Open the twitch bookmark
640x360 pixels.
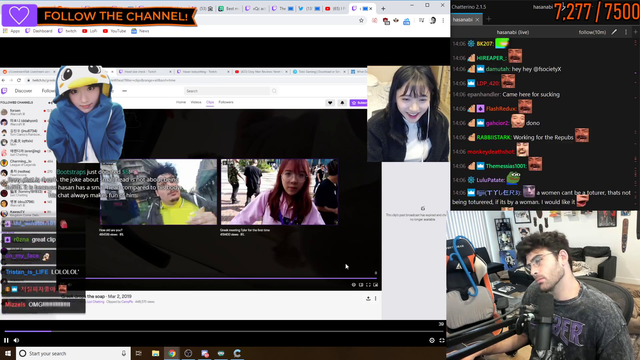67,31
